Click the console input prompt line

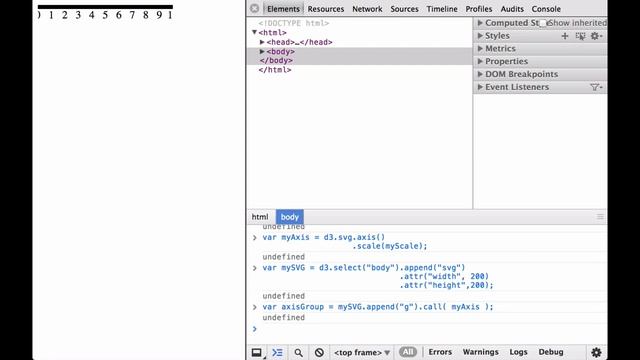pyautogui.click(x=427, y=329)
